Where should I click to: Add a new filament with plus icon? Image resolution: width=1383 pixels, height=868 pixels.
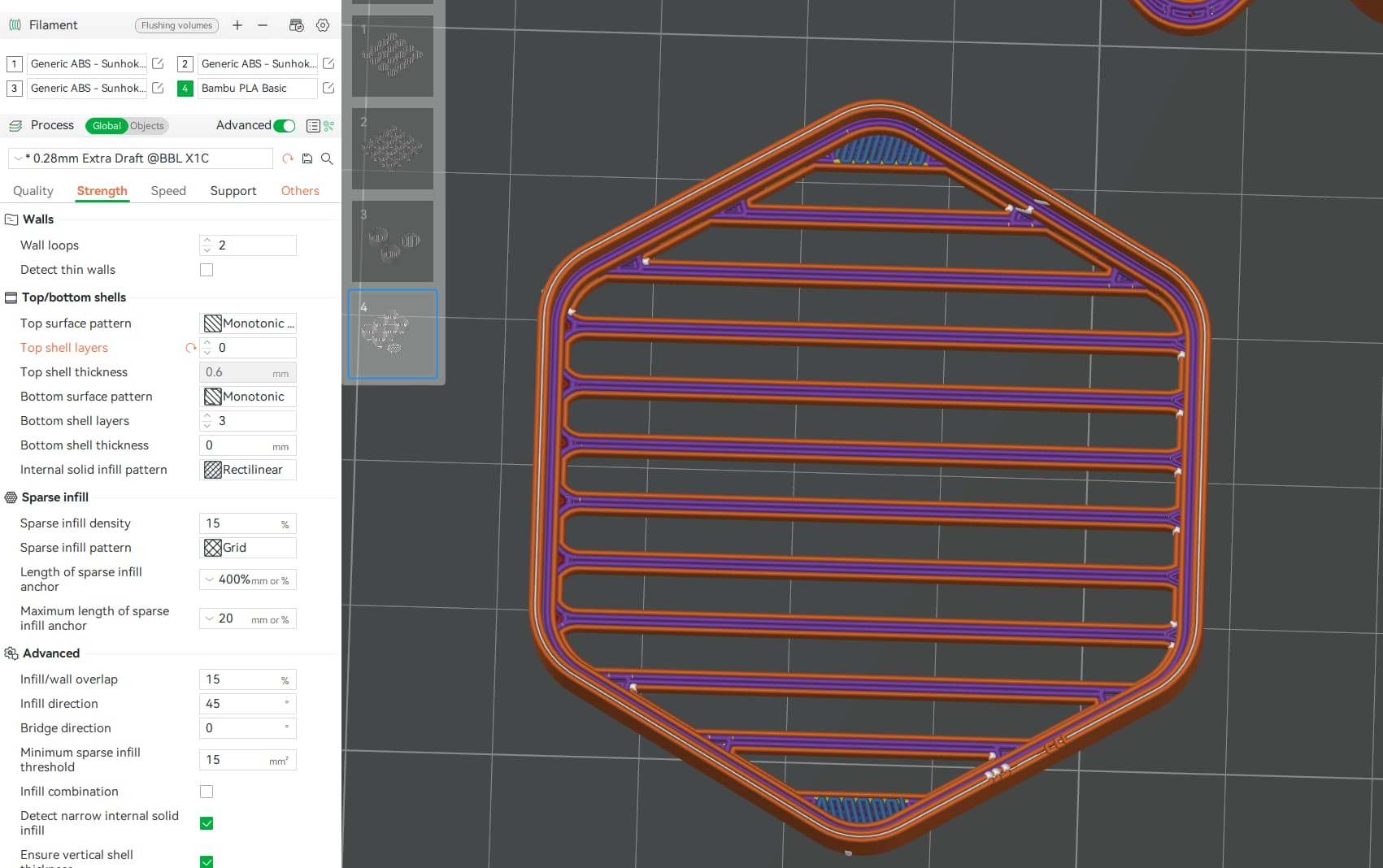click(x=237, y=25)
